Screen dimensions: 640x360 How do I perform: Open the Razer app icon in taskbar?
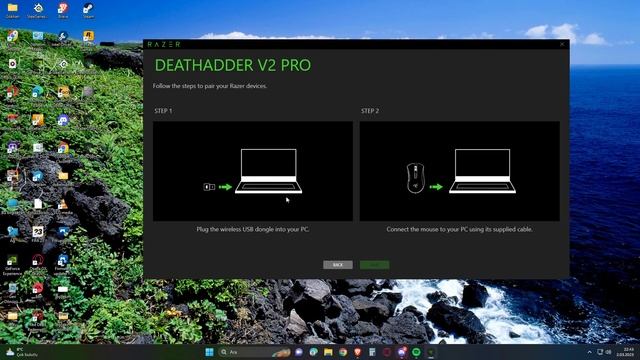[431, 352]
